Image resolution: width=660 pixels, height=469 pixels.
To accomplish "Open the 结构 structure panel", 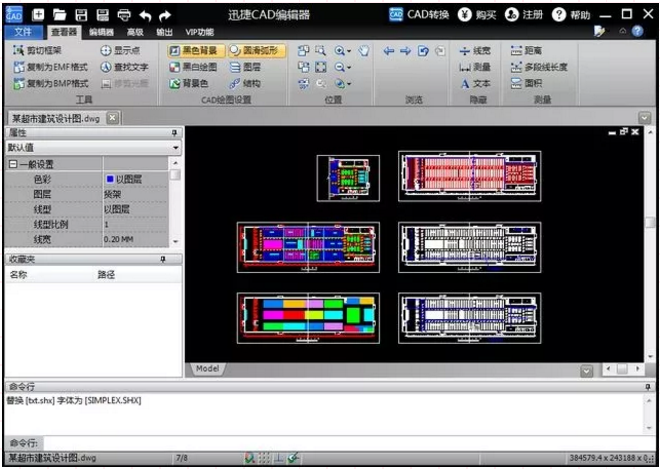I will tap(246, 83).
